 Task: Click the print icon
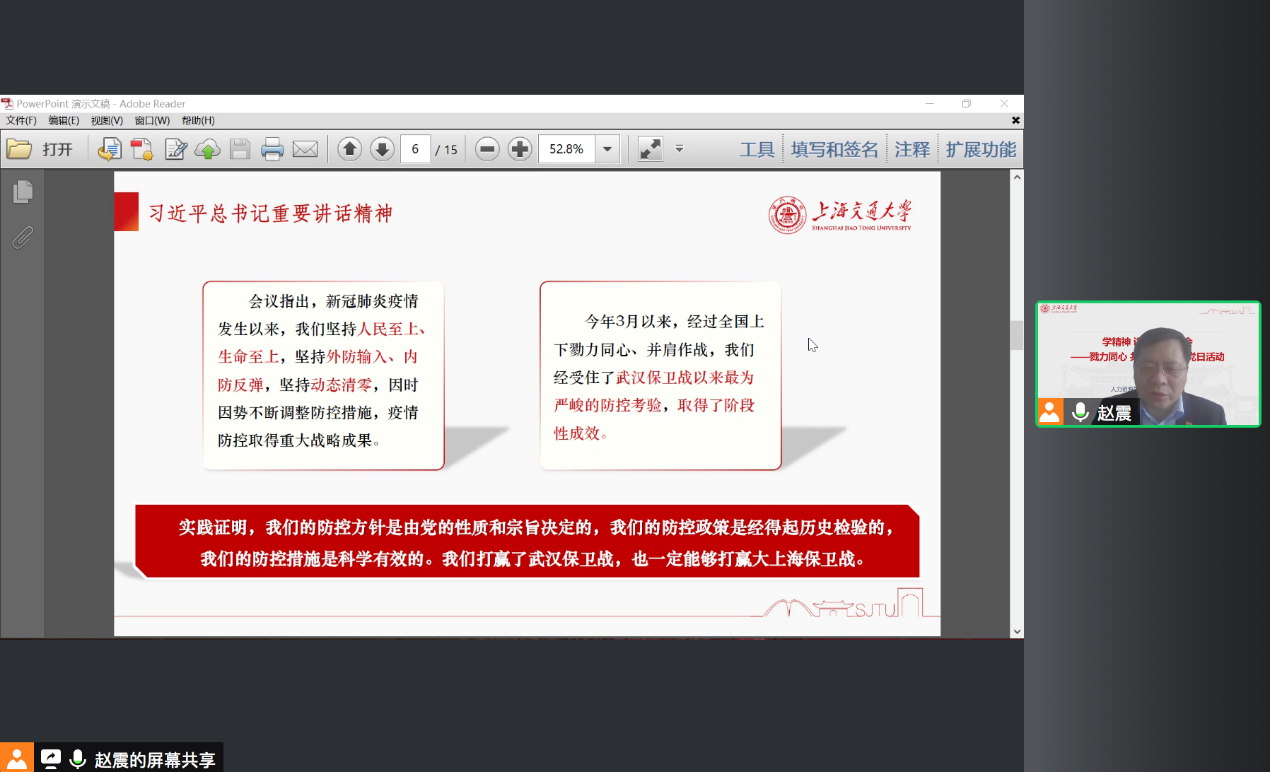272,149
